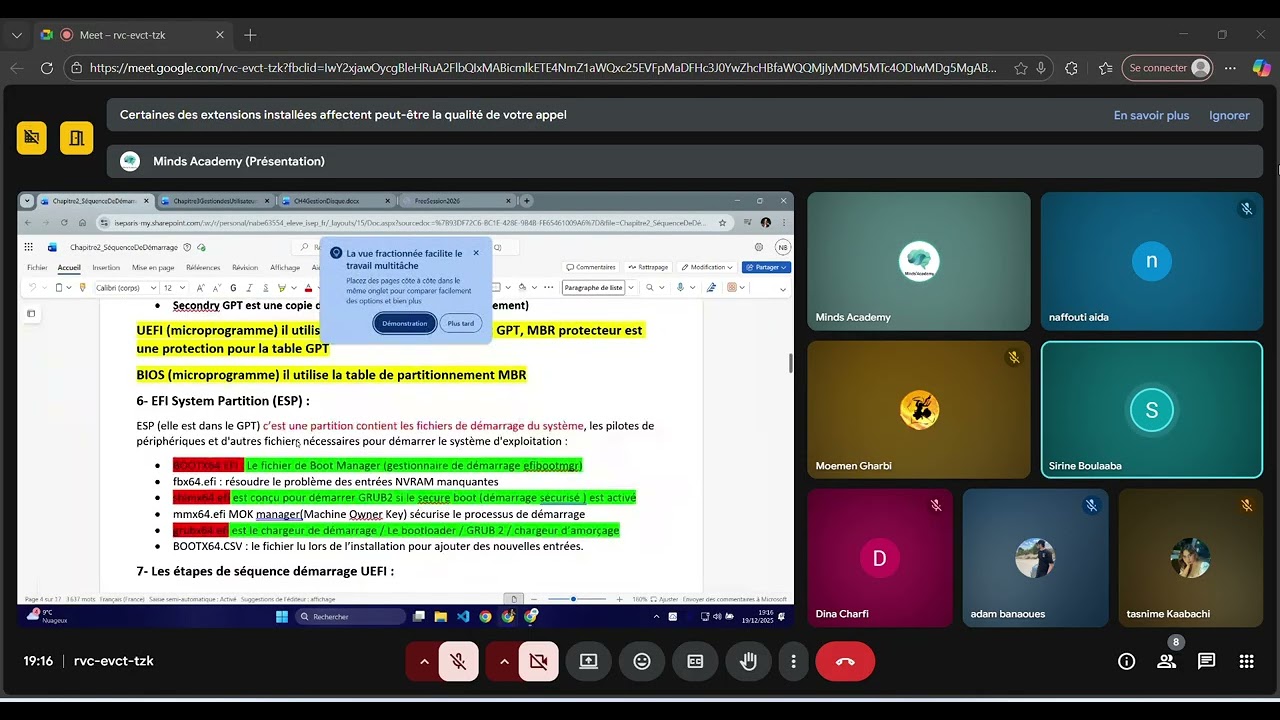Click Démonstration in the shared screen popup

405,323
